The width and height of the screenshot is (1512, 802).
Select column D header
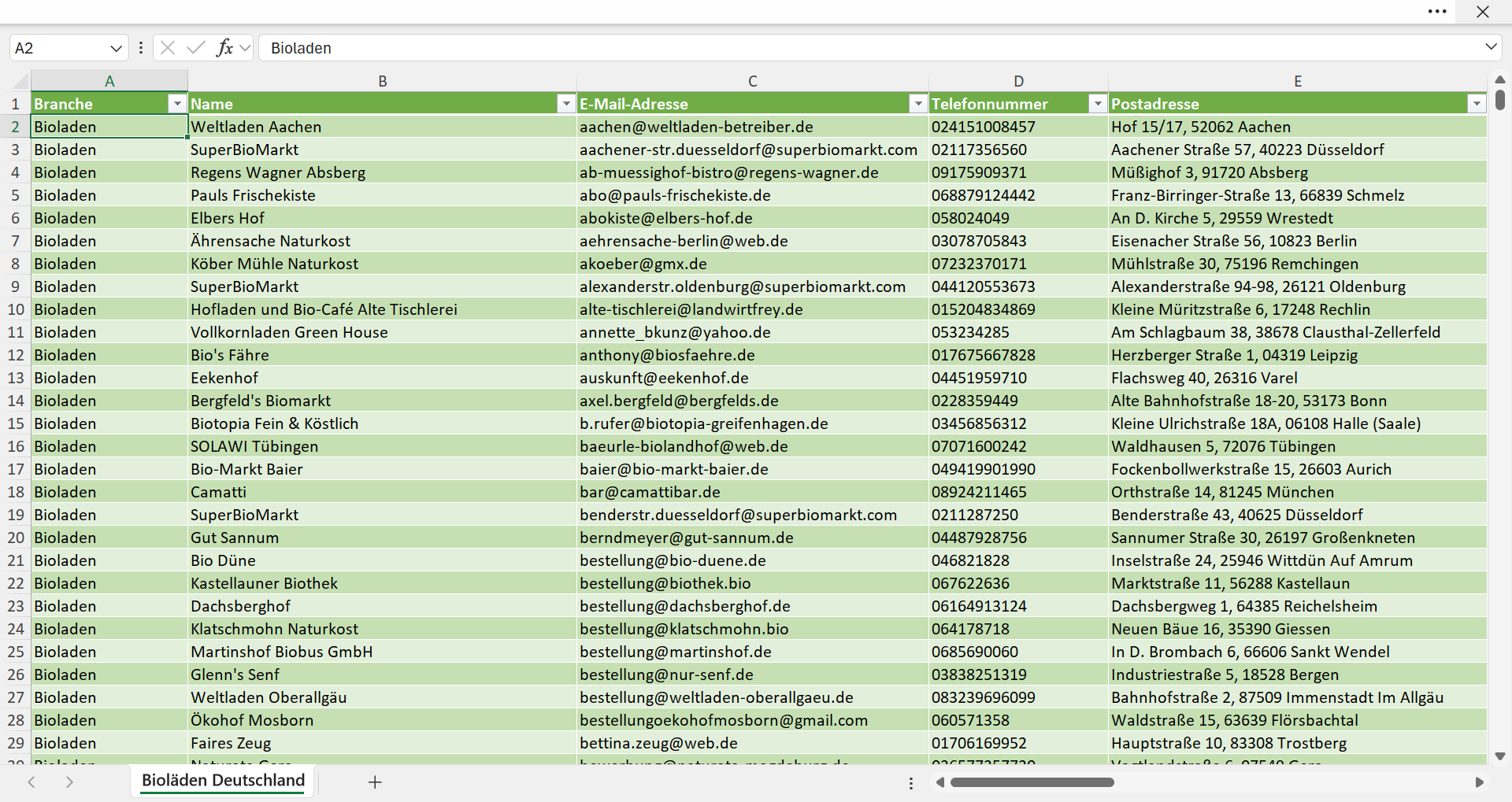coord(1019,81)
